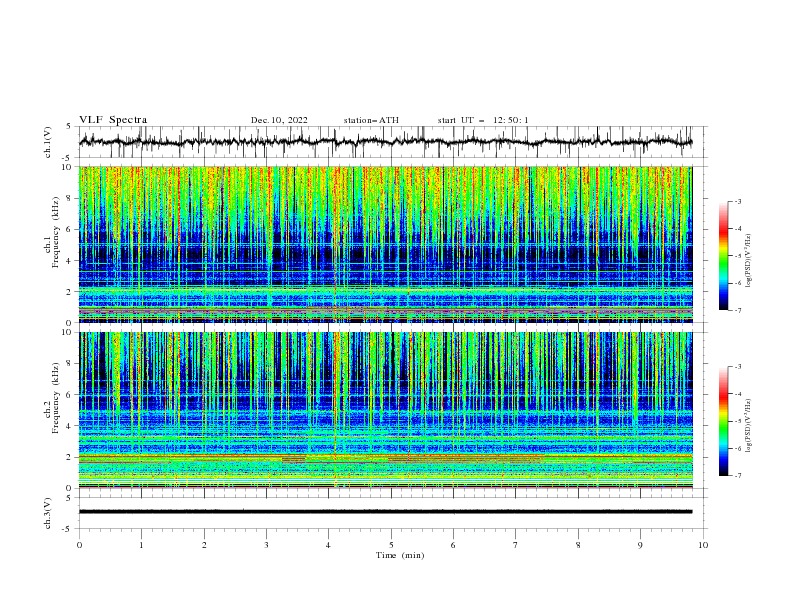Click the "Time (min)" axis title

pyautogui.click(x=400, y=555)
